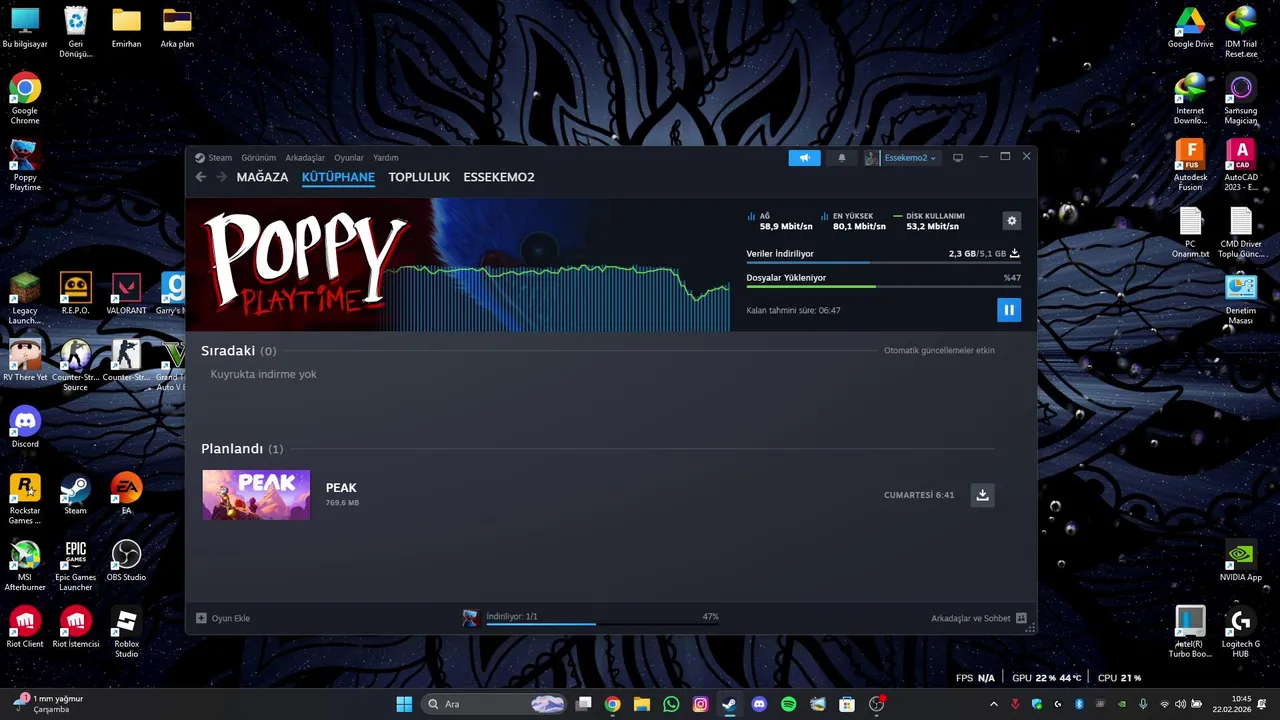
Task: Open the Steam menu
Action: [214, 158]
